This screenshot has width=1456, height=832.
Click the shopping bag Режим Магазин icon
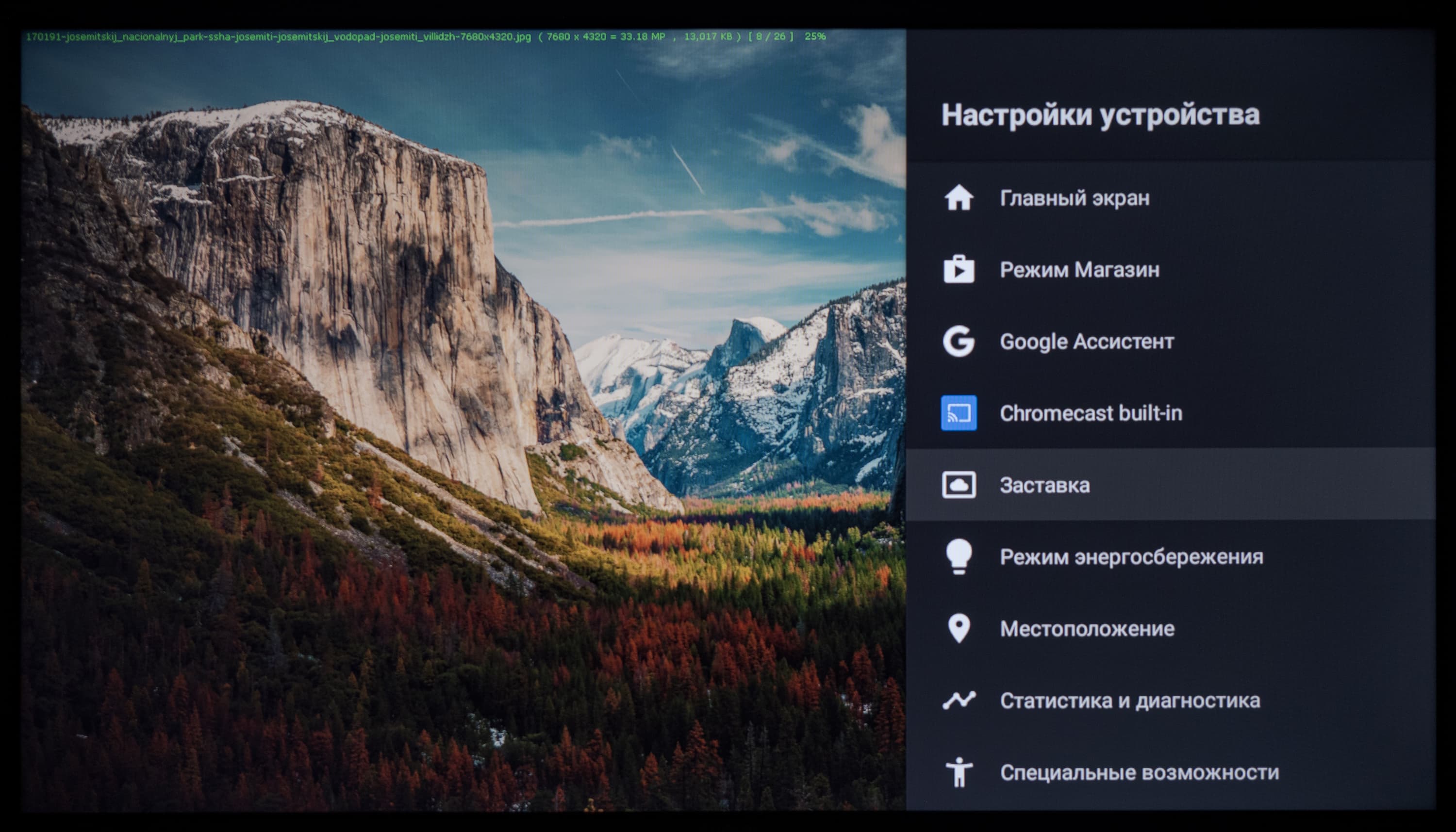click(959, 269)
